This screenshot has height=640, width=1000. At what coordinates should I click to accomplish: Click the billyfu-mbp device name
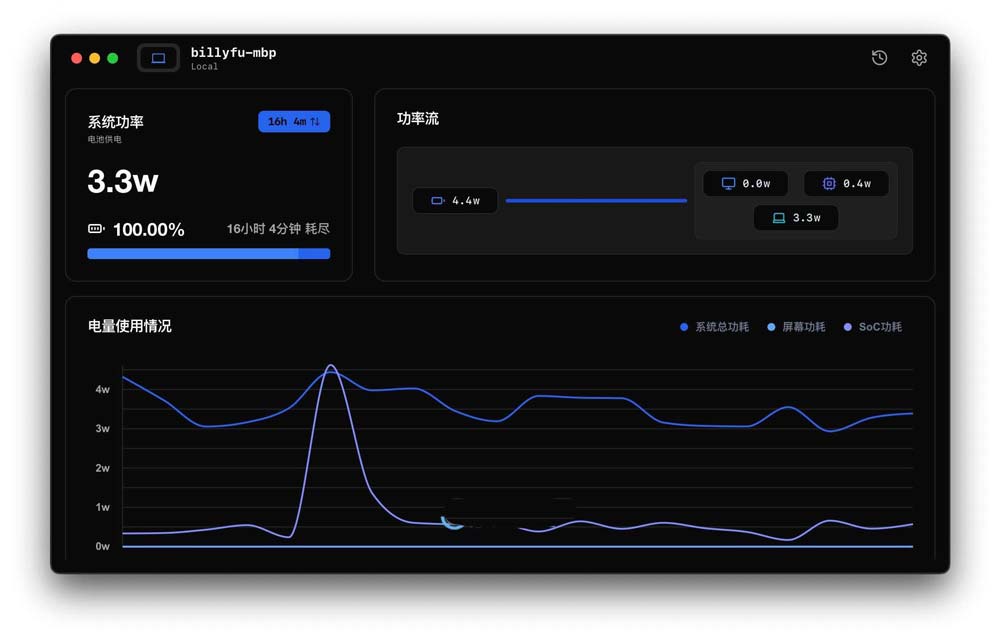point(233,52)
